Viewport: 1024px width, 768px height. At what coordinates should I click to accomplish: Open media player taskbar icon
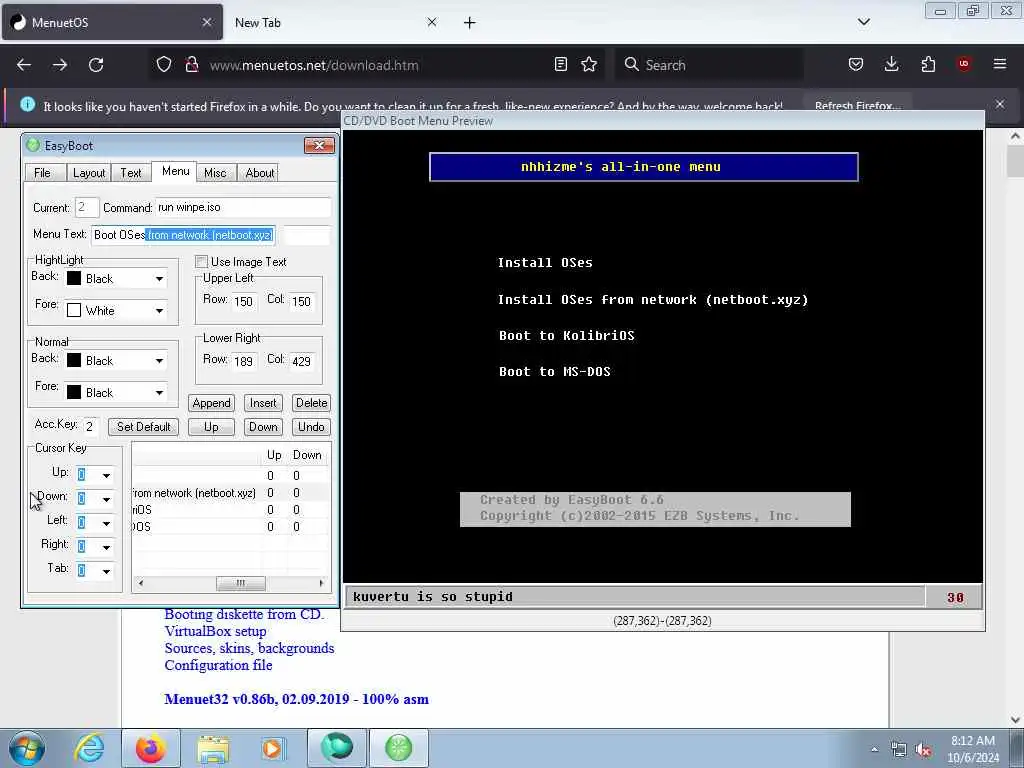click(272, 748)
